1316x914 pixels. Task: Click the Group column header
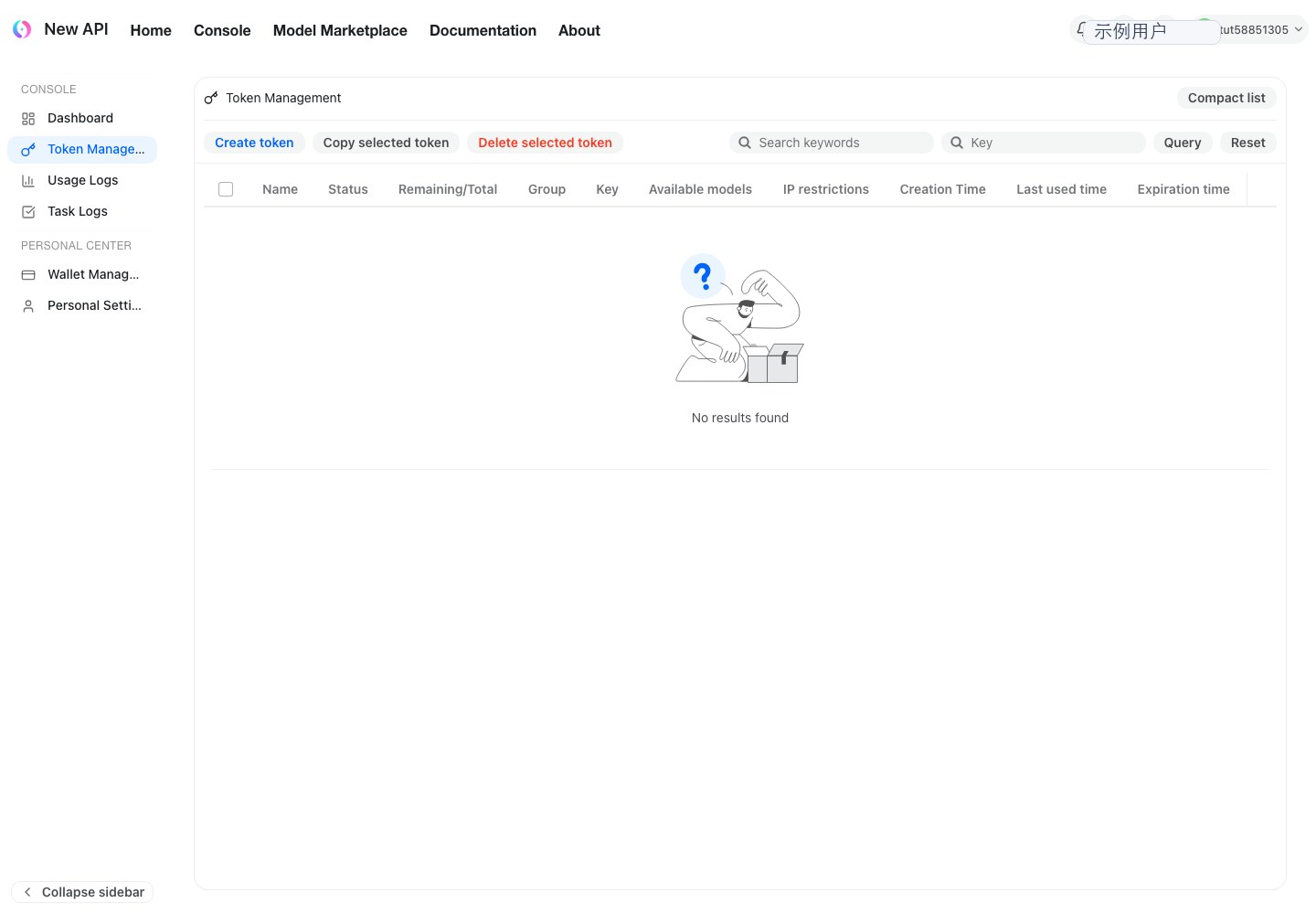(547, 189)
